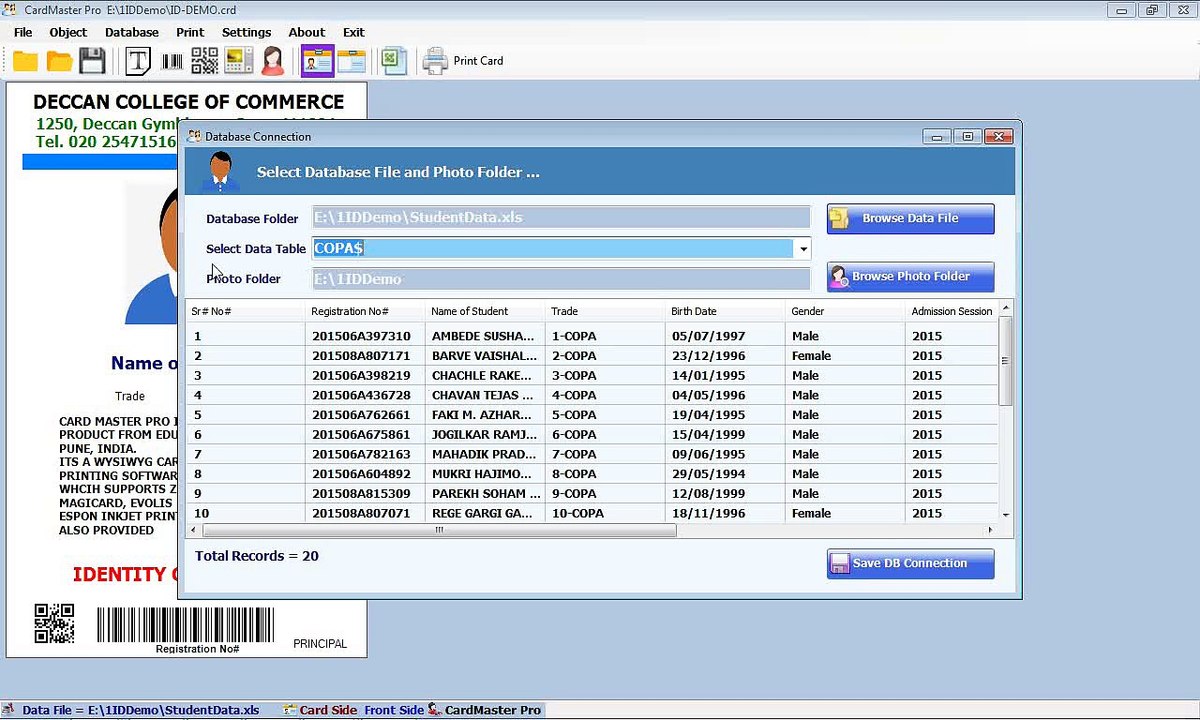Click the Registration No# column header

[365, 311]
